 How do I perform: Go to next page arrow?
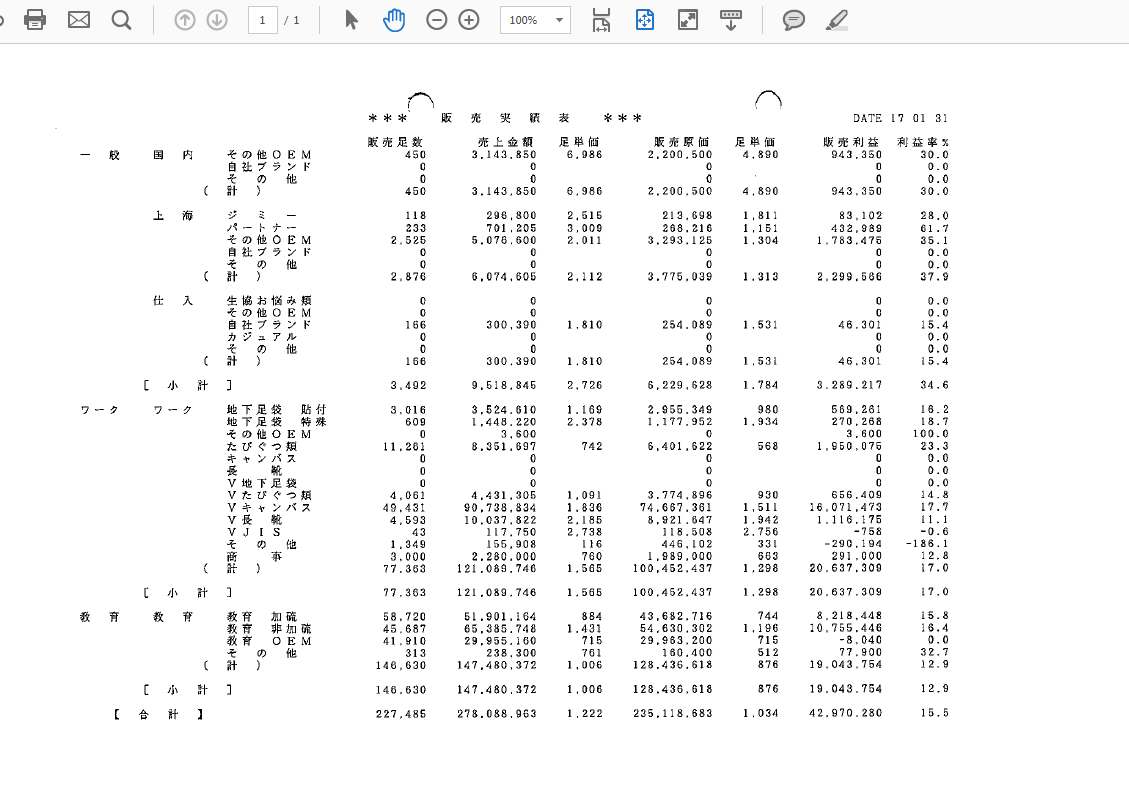point(217,20)
